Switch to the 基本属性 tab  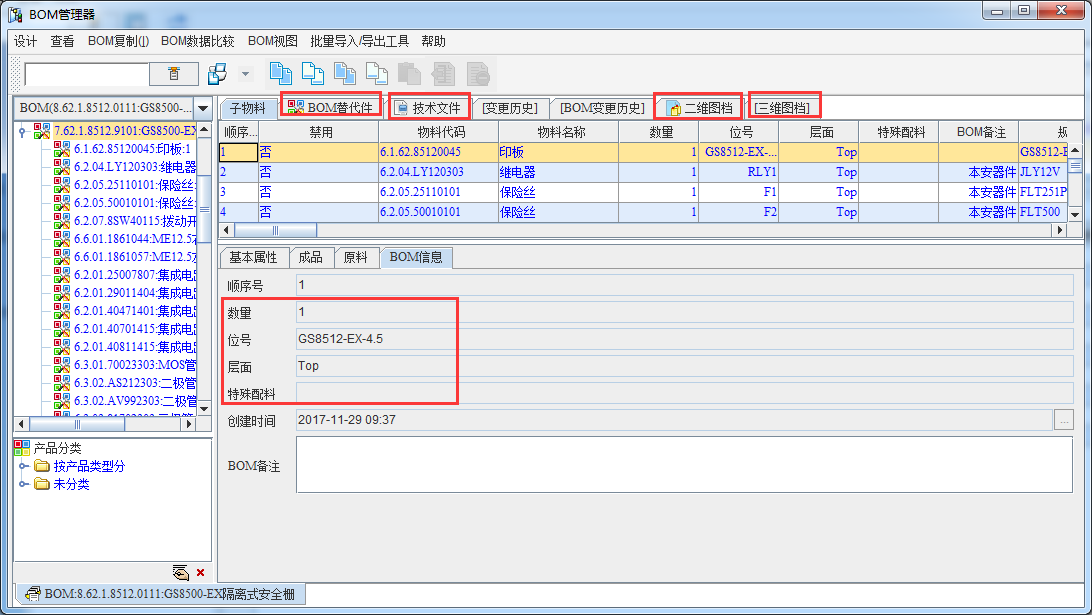click(x=254, y=258)
